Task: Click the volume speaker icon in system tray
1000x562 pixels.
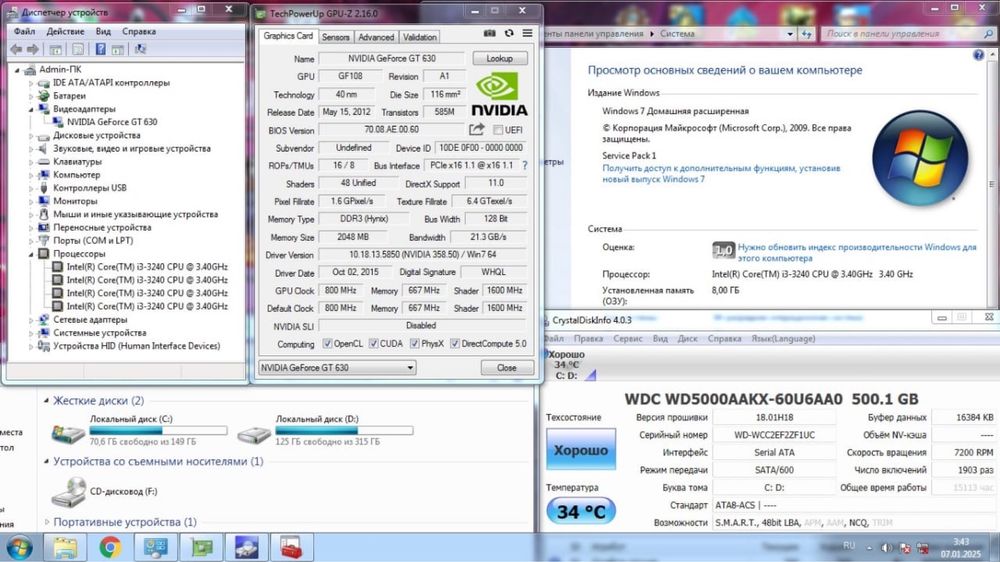Action: [x=886, y=548]
